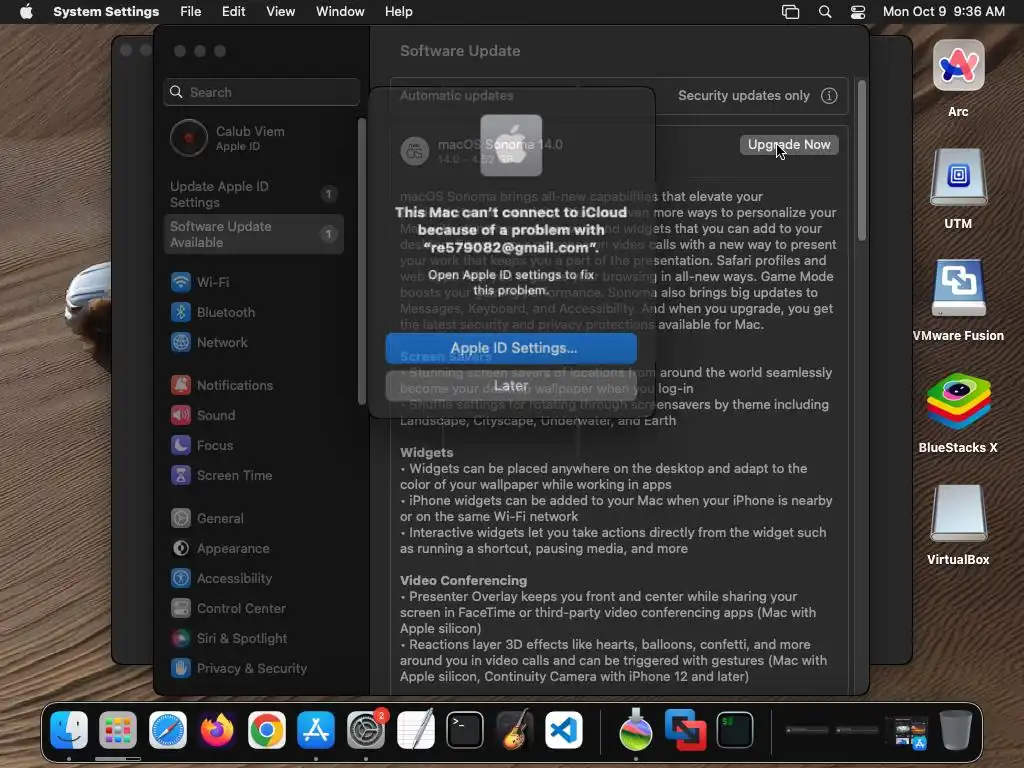Open the File menu
This screenshot has height=768, width=1024.
pos(191,12)
